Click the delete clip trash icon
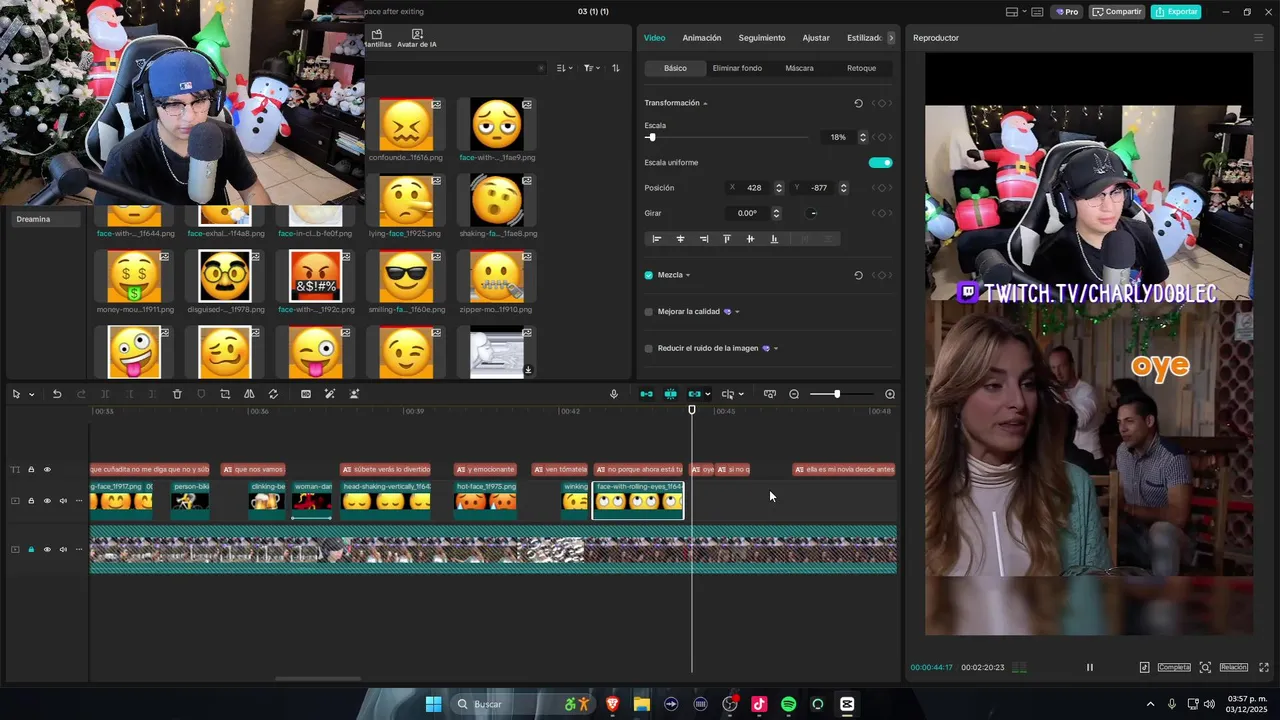The image size is (1280, 720). coord(177,394)
